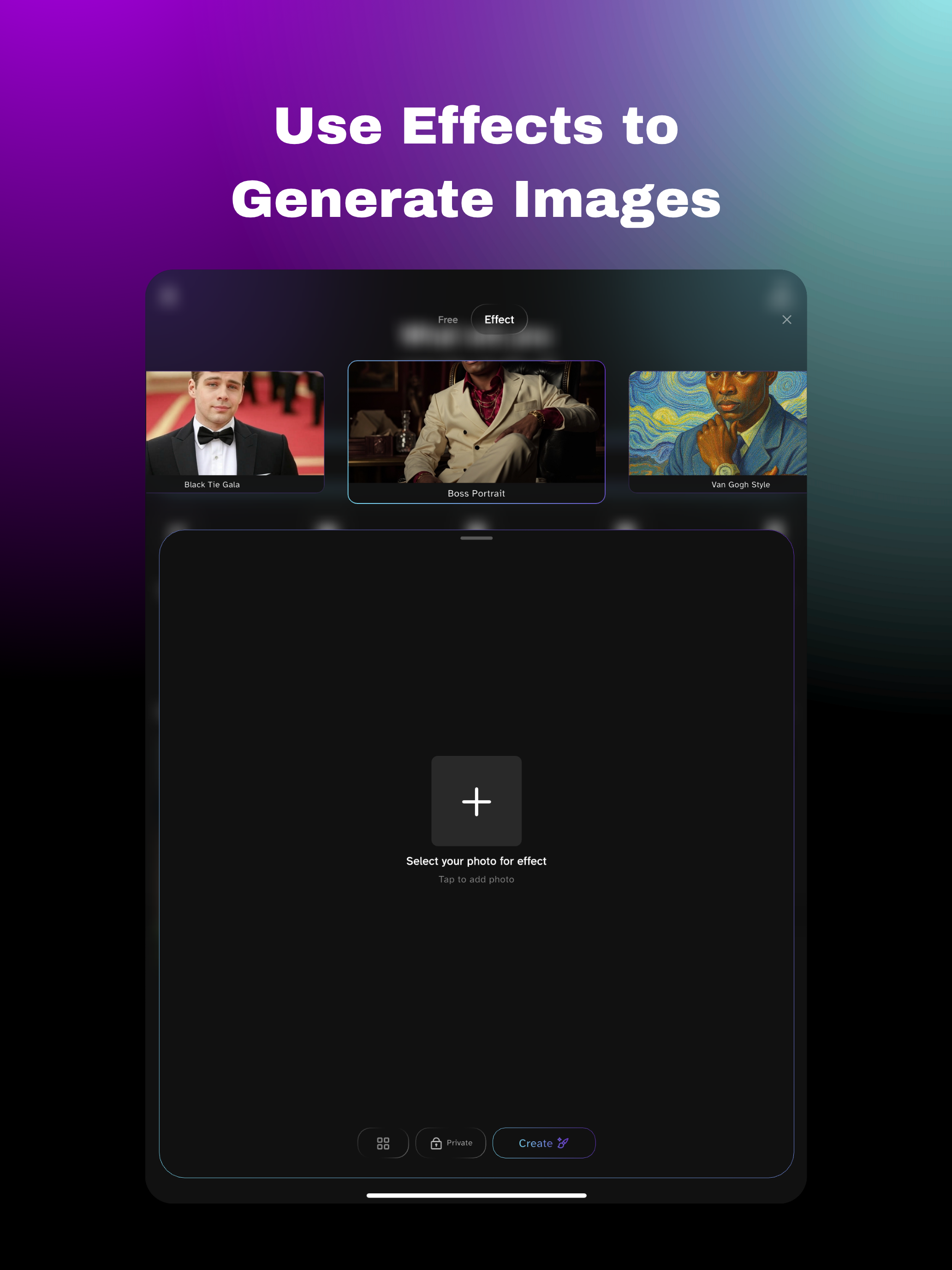
Task: Pick the Van Gogh Style effect
Action: click(718, 432)
